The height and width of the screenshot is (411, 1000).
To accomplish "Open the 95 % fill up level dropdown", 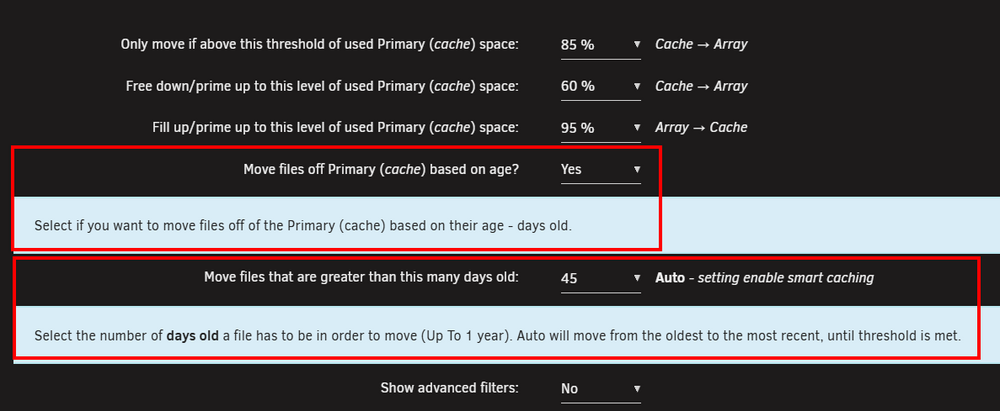I will 601,128.
